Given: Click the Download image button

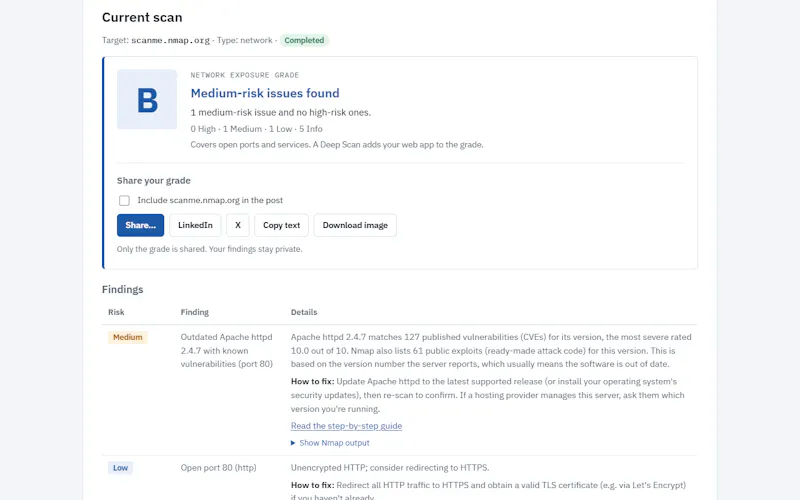Looking at the screenshot, I should pyautogui.click(x=355, y=225).
